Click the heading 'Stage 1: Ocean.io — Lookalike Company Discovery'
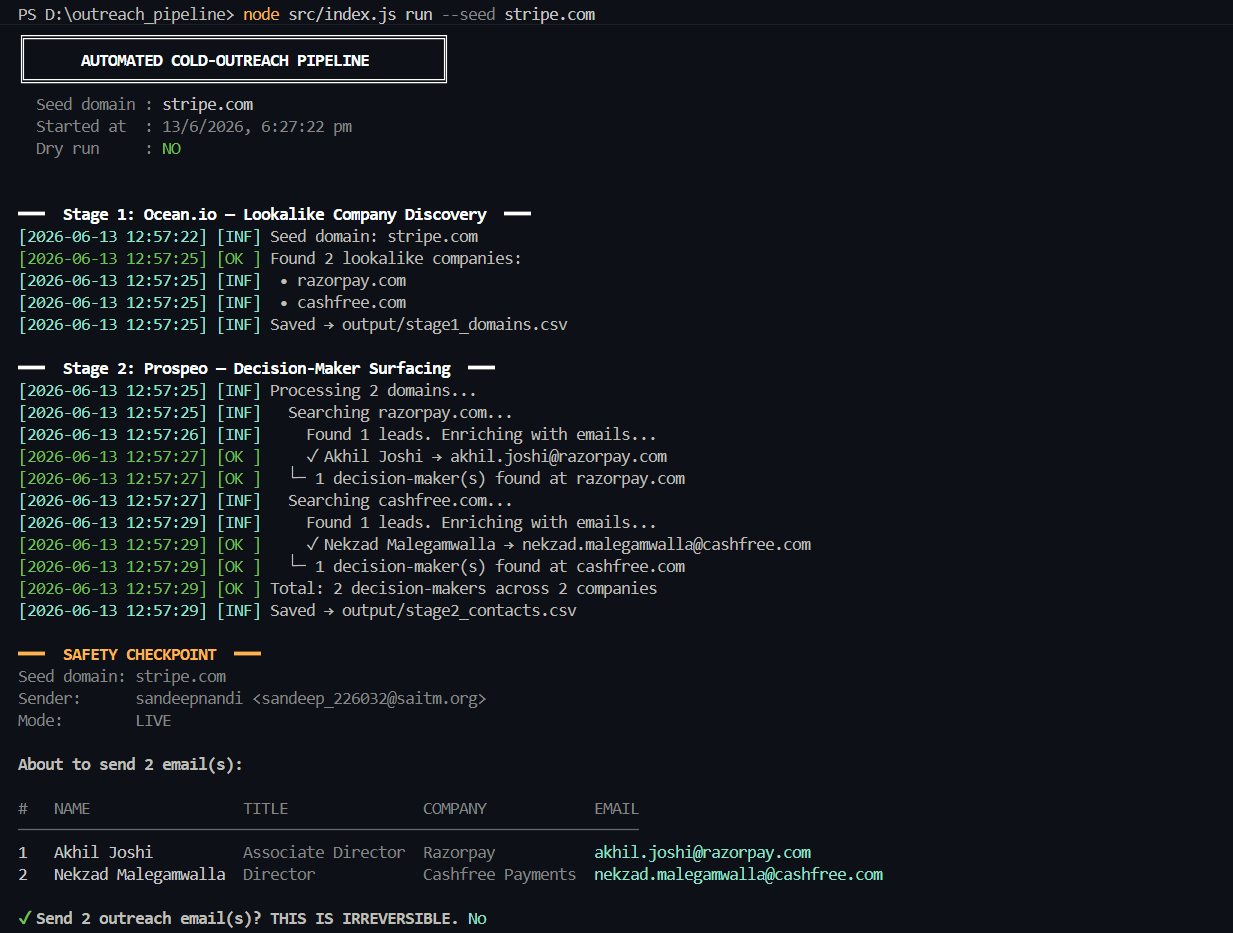This screenshot has height=933, width=1233. (x=275, y=214)
